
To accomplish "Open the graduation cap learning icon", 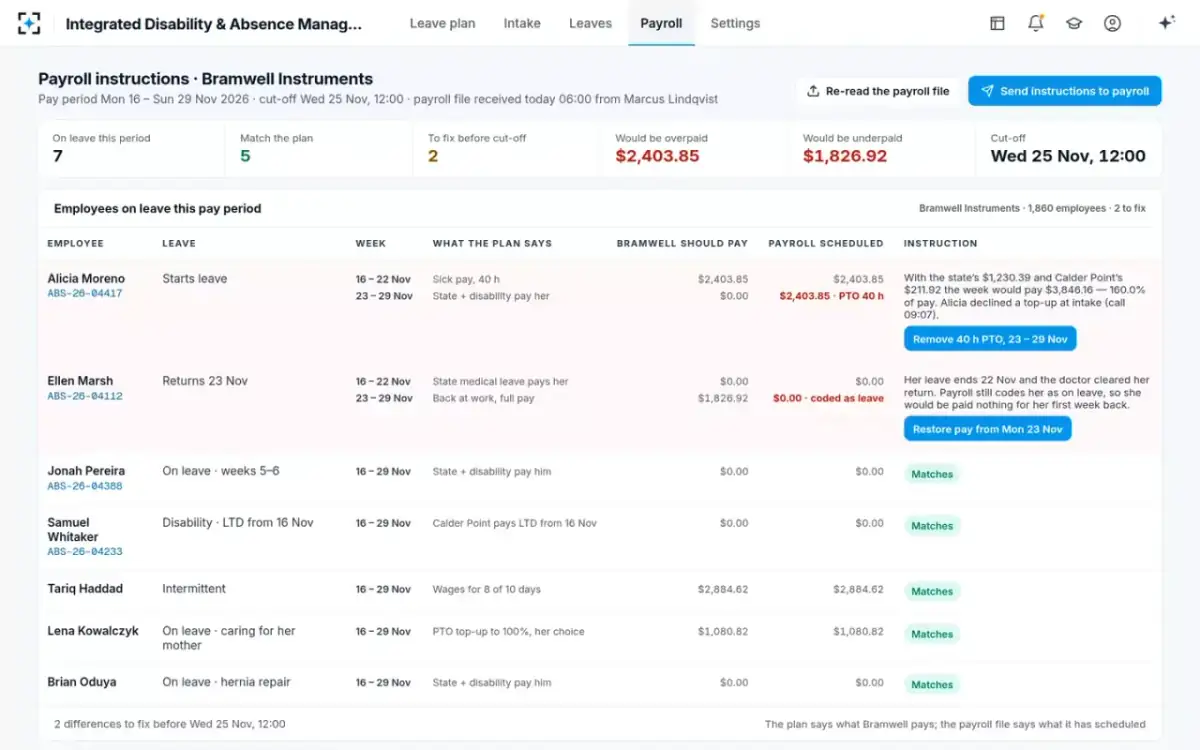I will click(x=1074, y=23).
